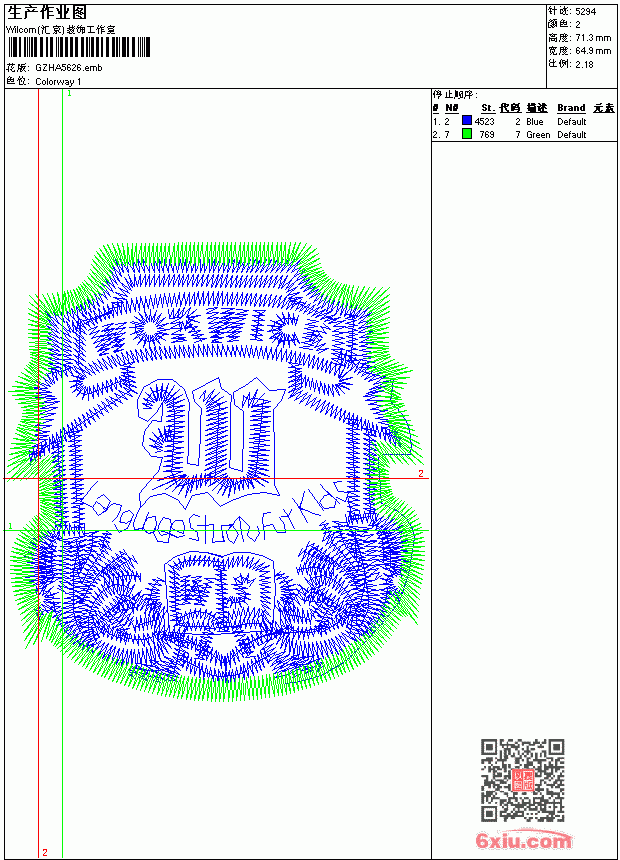
Task: Click the stitch count 5294 value
Action: 585,11
